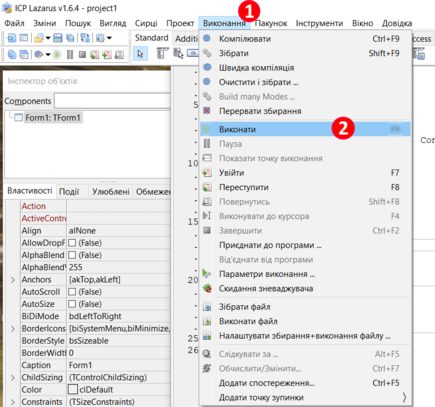Screen dimensions: 435x407
Task: Click the Components filter input field
Action: tap(113, 101)
